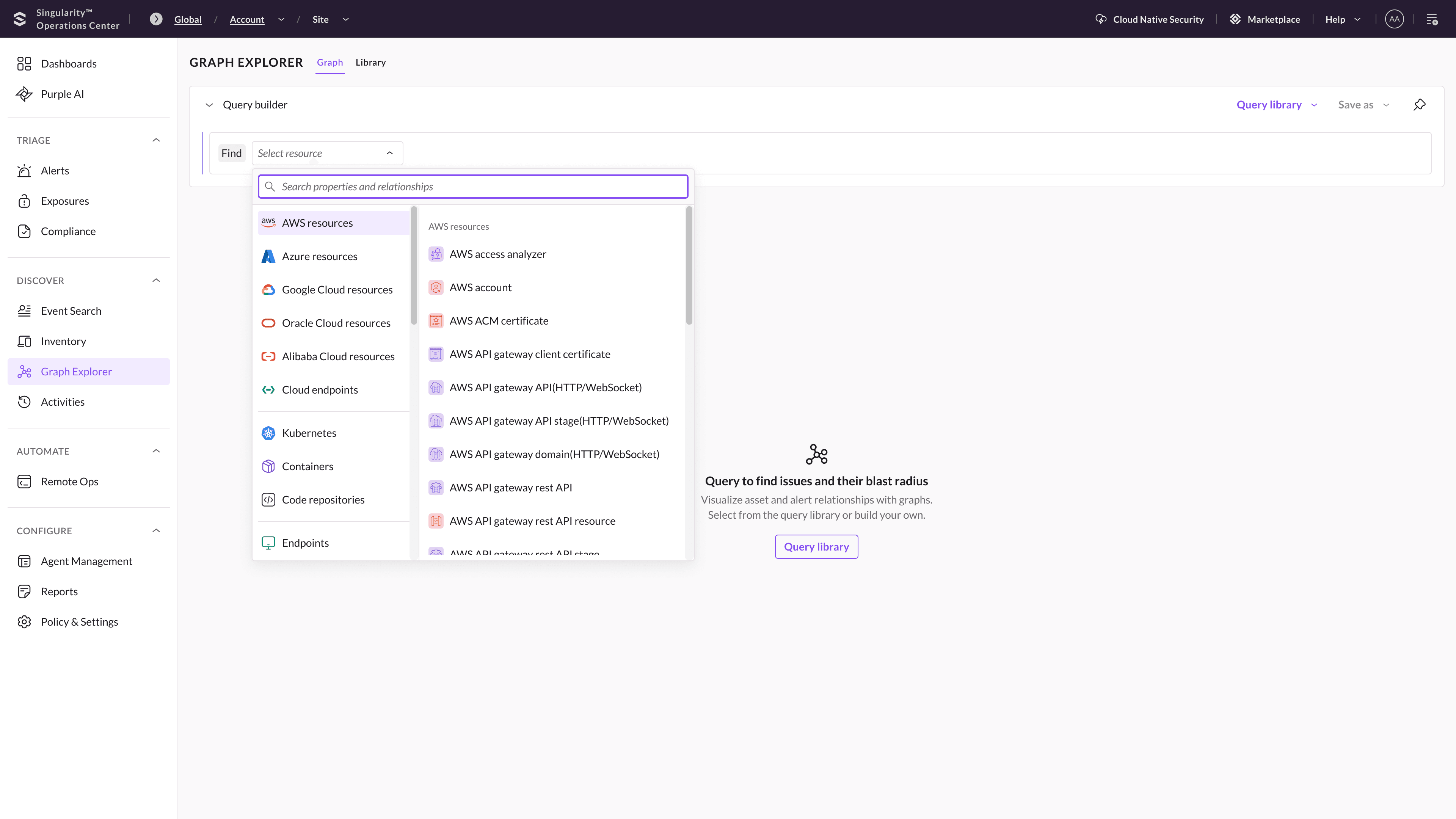
Task: Focus the Search properties and relationships field
Action: pyautogui.click(x=473, y=187)
